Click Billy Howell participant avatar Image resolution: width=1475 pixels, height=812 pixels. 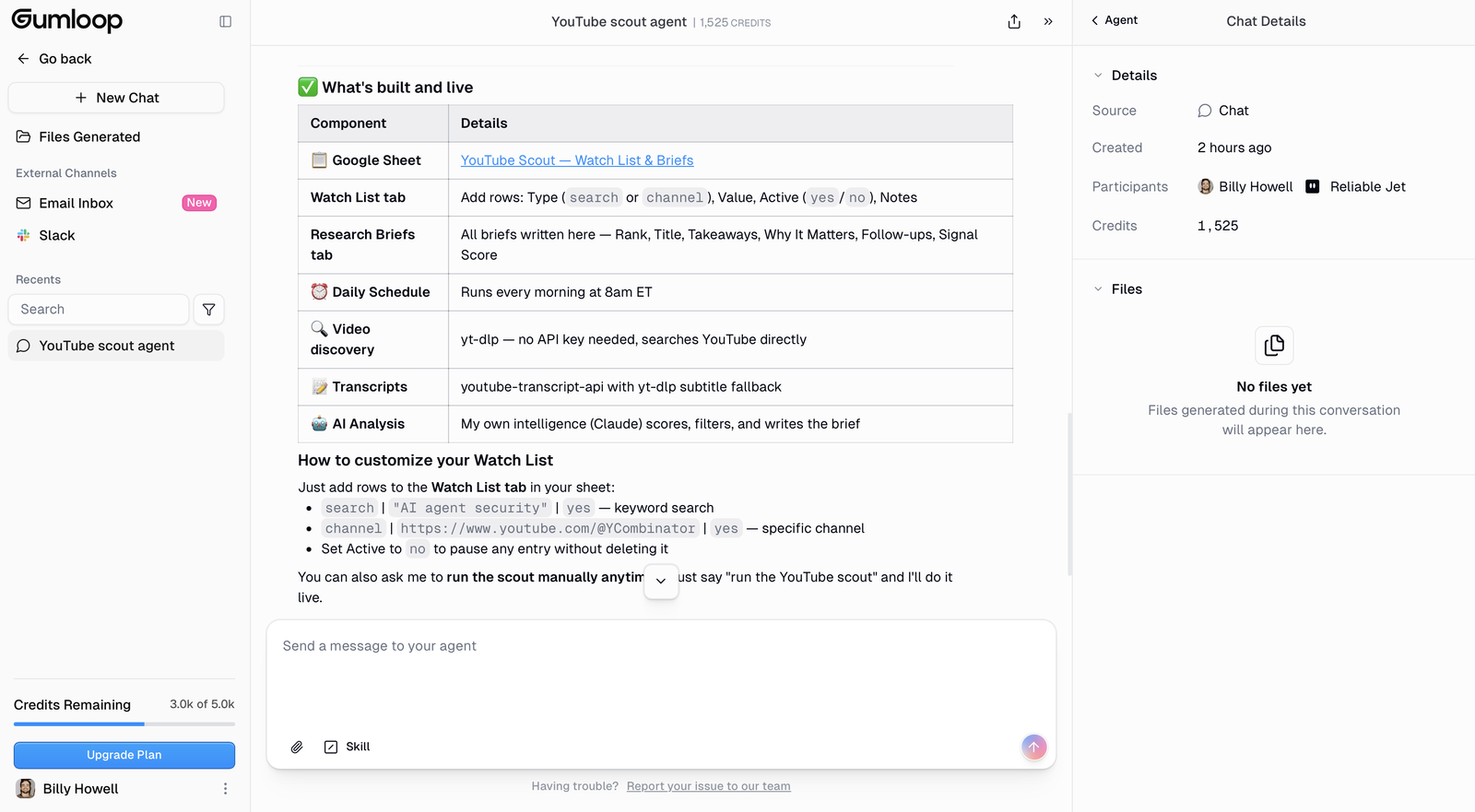(x=1205, y=186)
